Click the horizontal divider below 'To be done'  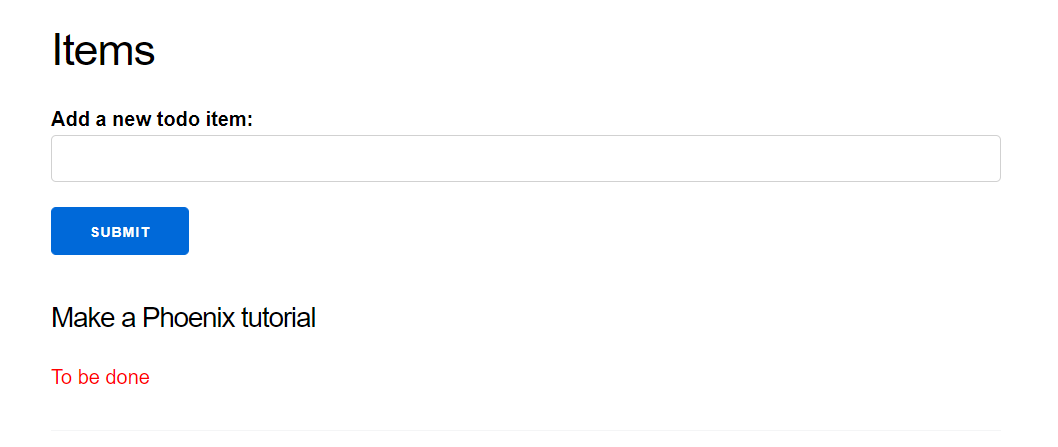coord(525,431)
